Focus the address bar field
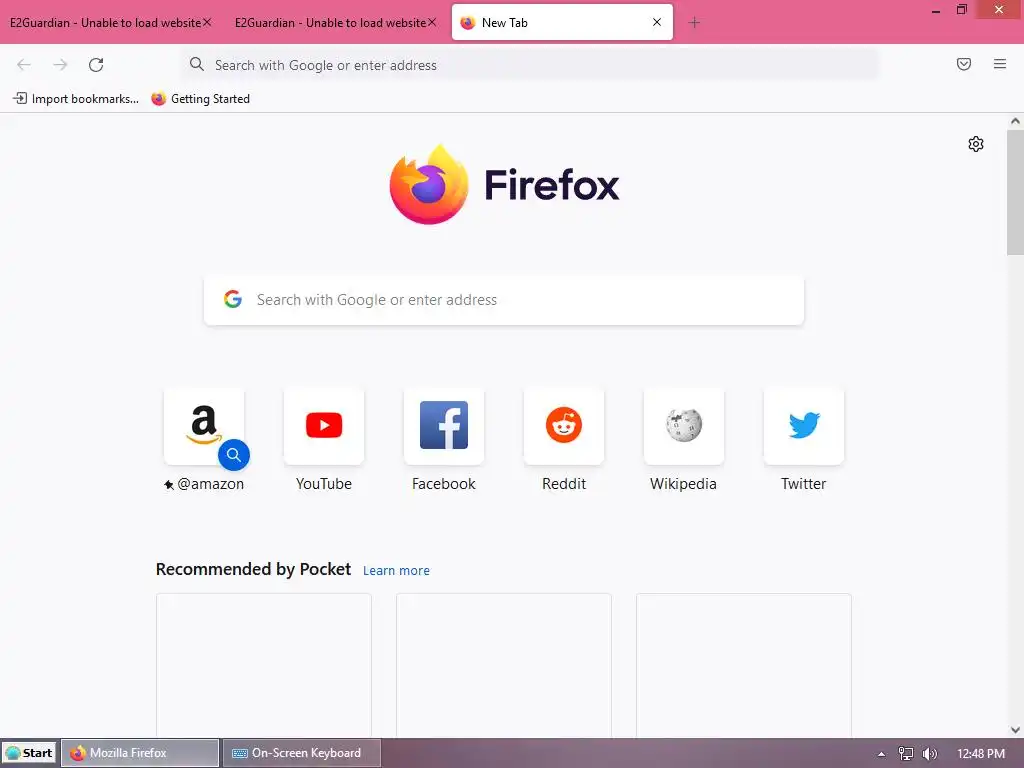Viewport: 1024px width, 768px height. pyautogui.click(x=530, y=65)
